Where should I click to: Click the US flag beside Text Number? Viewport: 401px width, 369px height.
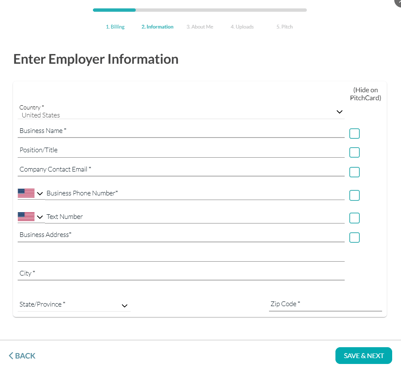pos(26,216)
